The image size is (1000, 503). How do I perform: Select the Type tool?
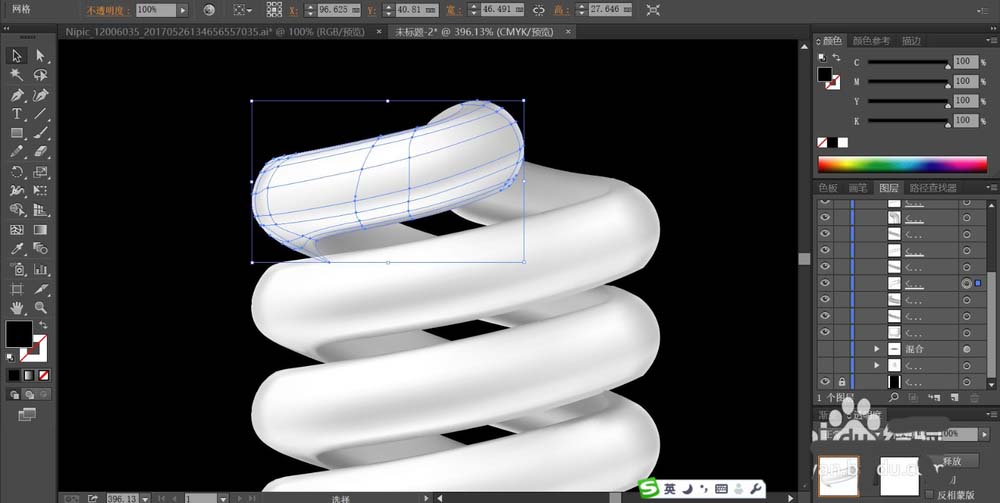pyautogui.click(x=17, y=114)
